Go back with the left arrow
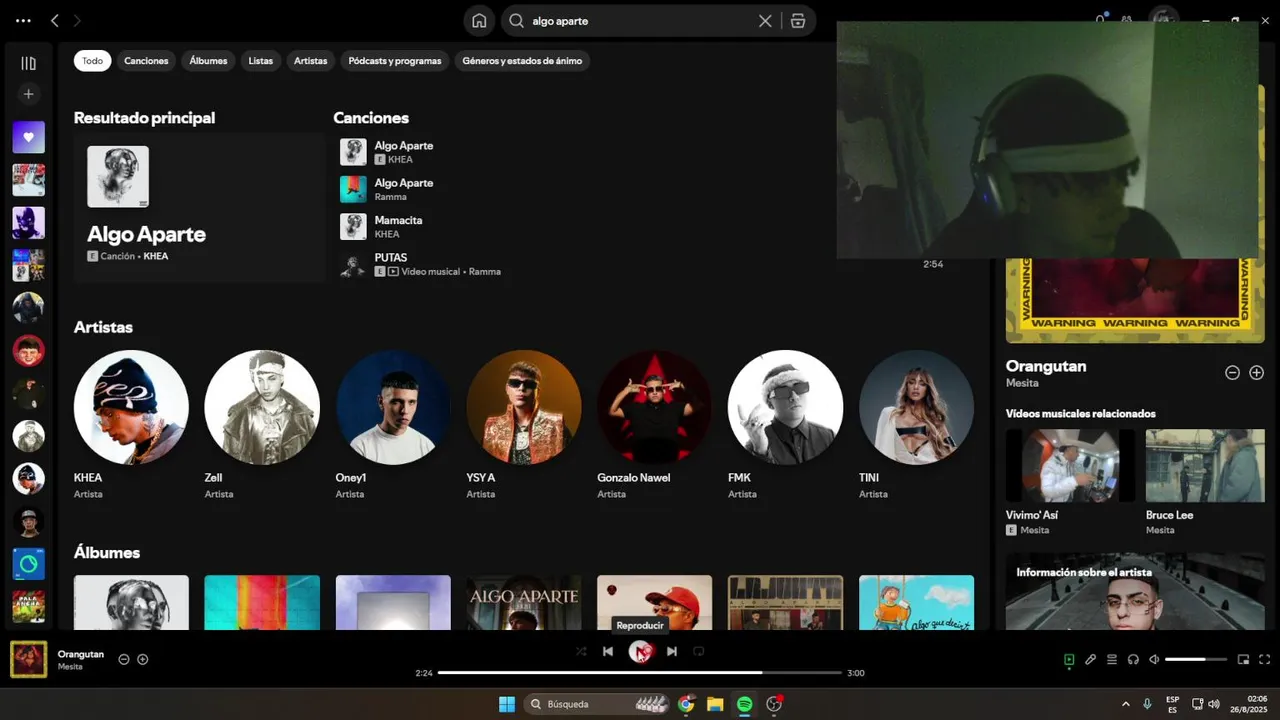 pyautogui.click(x=55, y=21)
